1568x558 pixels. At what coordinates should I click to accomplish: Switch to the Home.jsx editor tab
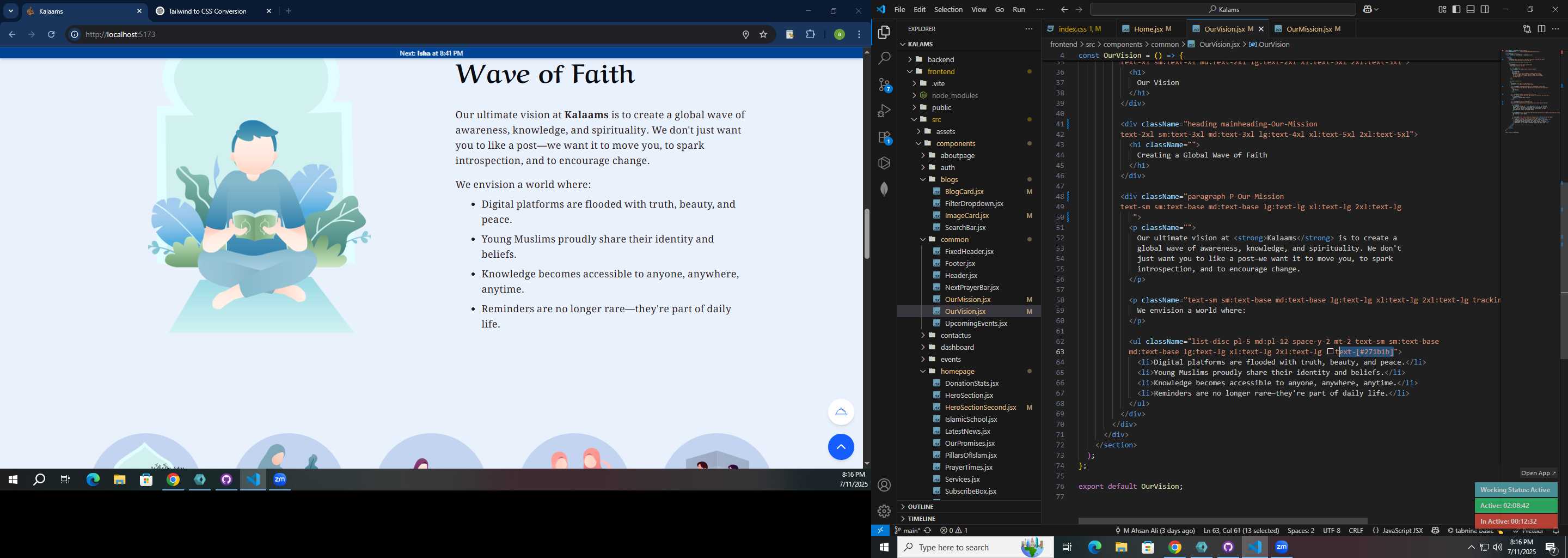tap(1151, 29)
